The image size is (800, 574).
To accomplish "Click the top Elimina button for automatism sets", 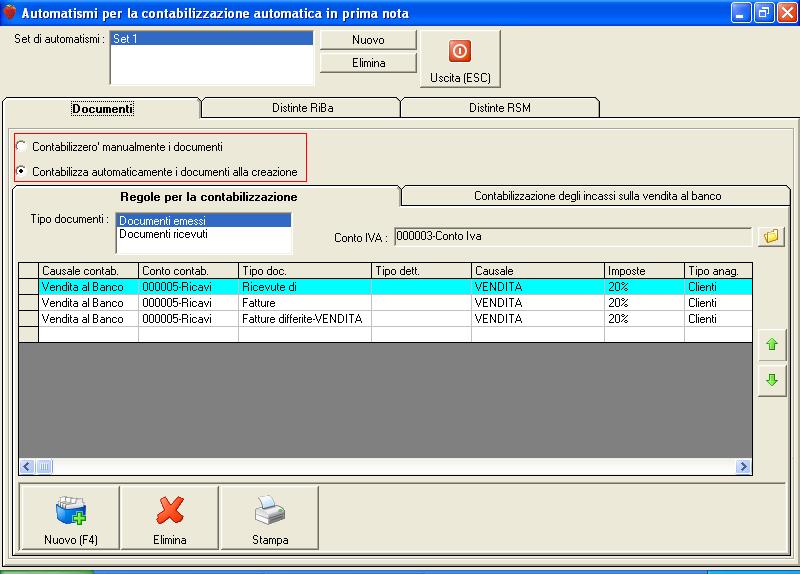I will click(x=368, y=63).
